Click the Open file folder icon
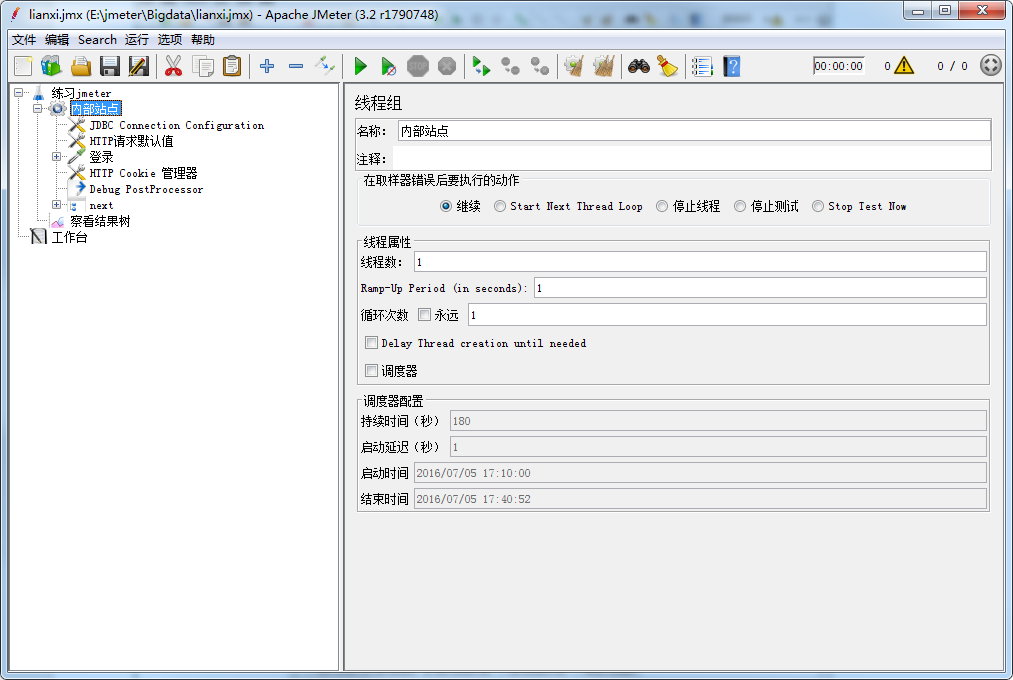The width and height of the screenshot is (1013, 680). [x=81, y=66]
